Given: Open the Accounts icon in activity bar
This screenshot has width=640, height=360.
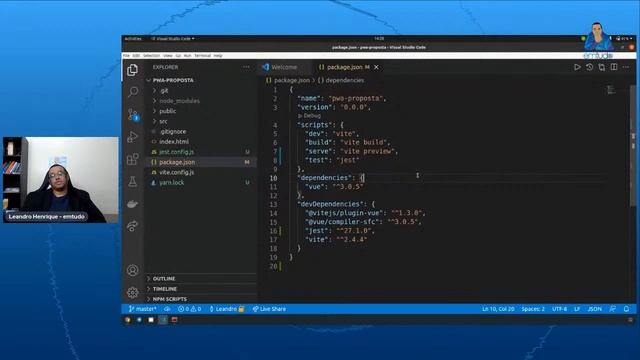Looking at the screenshot, I should pos(132,270).
